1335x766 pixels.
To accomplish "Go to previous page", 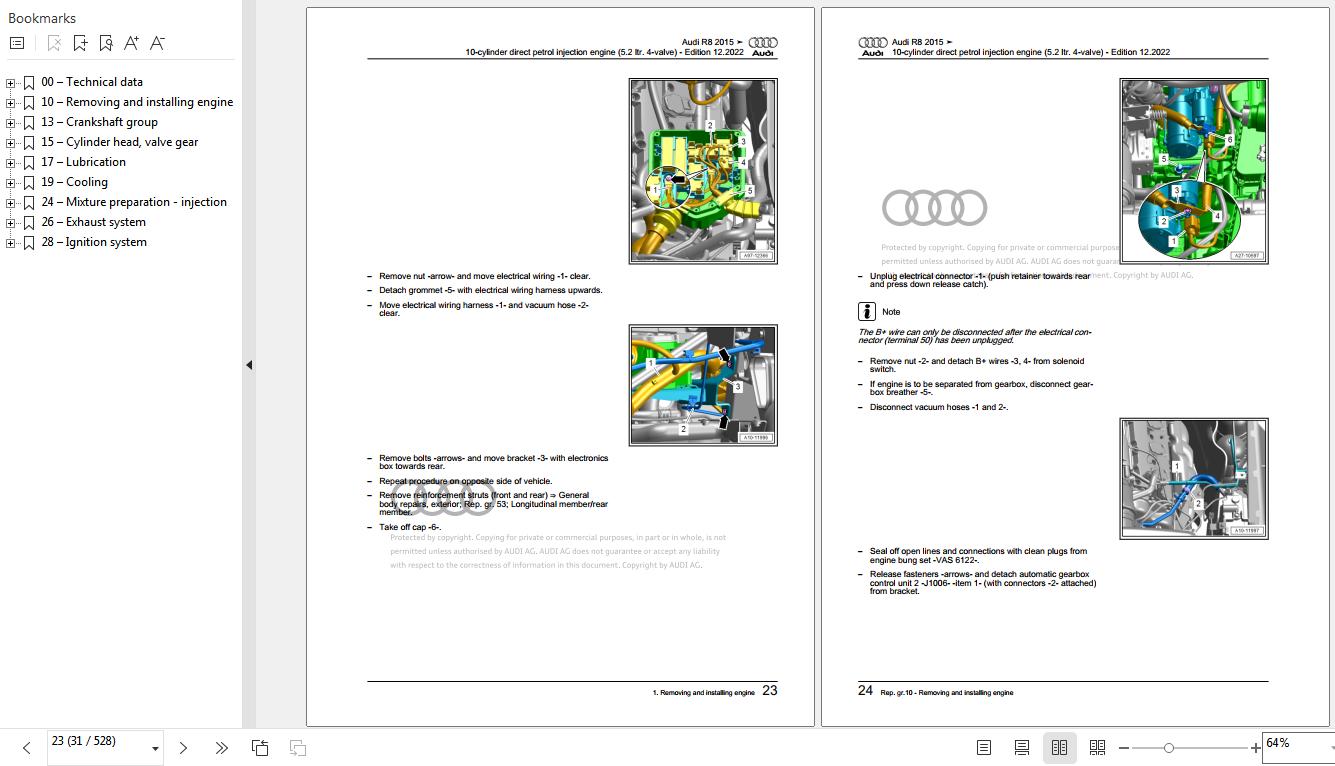I will click(27, 748).
